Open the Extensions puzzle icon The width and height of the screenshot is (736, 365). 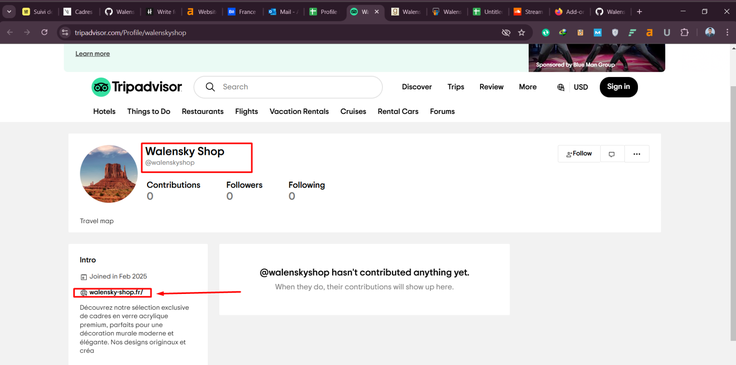click(684, 32)
